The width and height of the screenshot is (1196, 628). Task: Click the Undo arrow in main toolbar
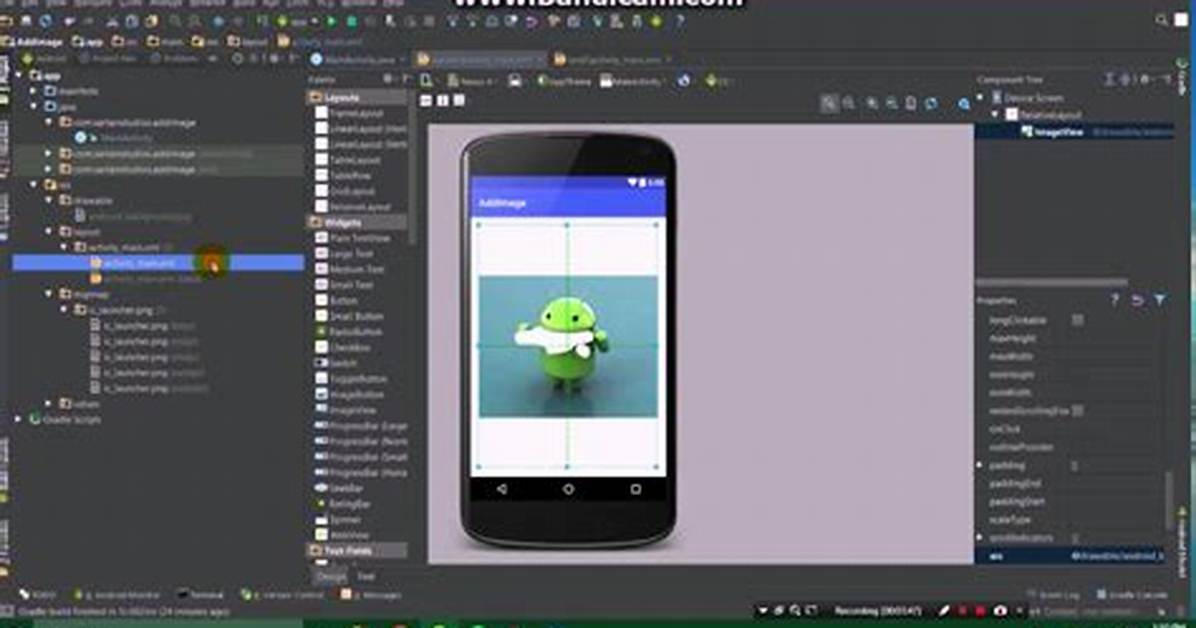(x=532, y=22)
